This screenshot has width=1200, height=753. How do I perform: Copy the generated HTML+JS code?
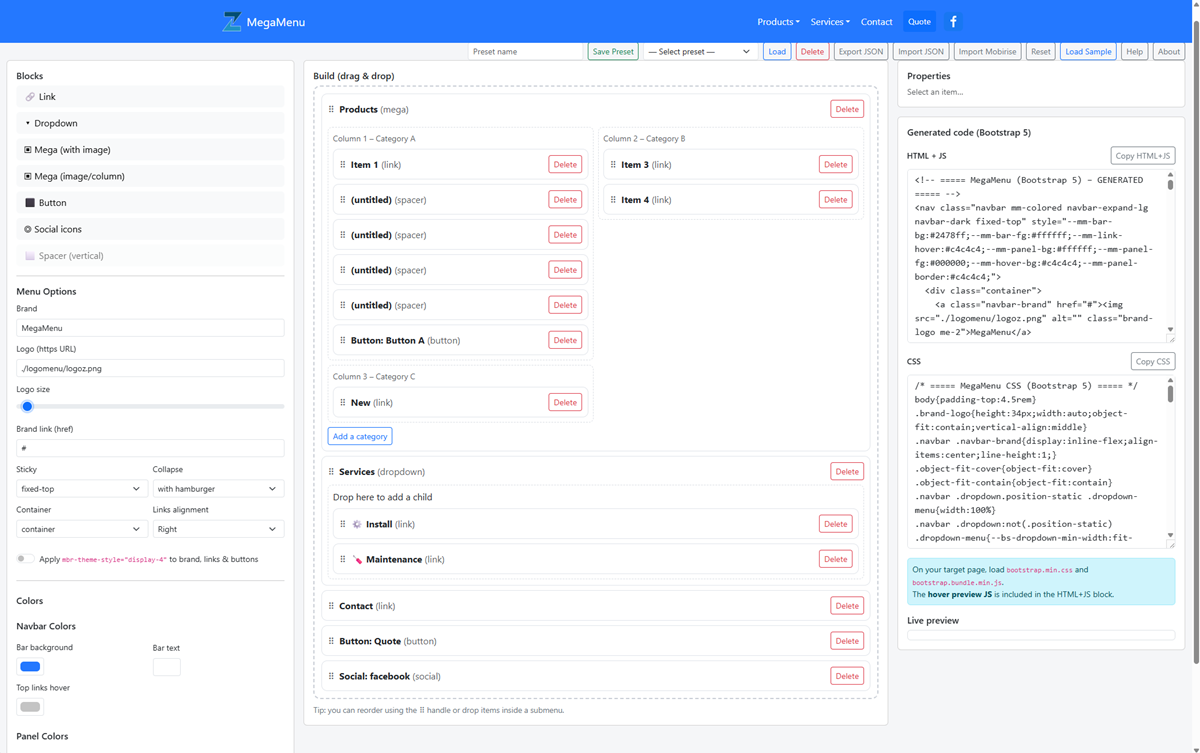tap(1143, 156)
